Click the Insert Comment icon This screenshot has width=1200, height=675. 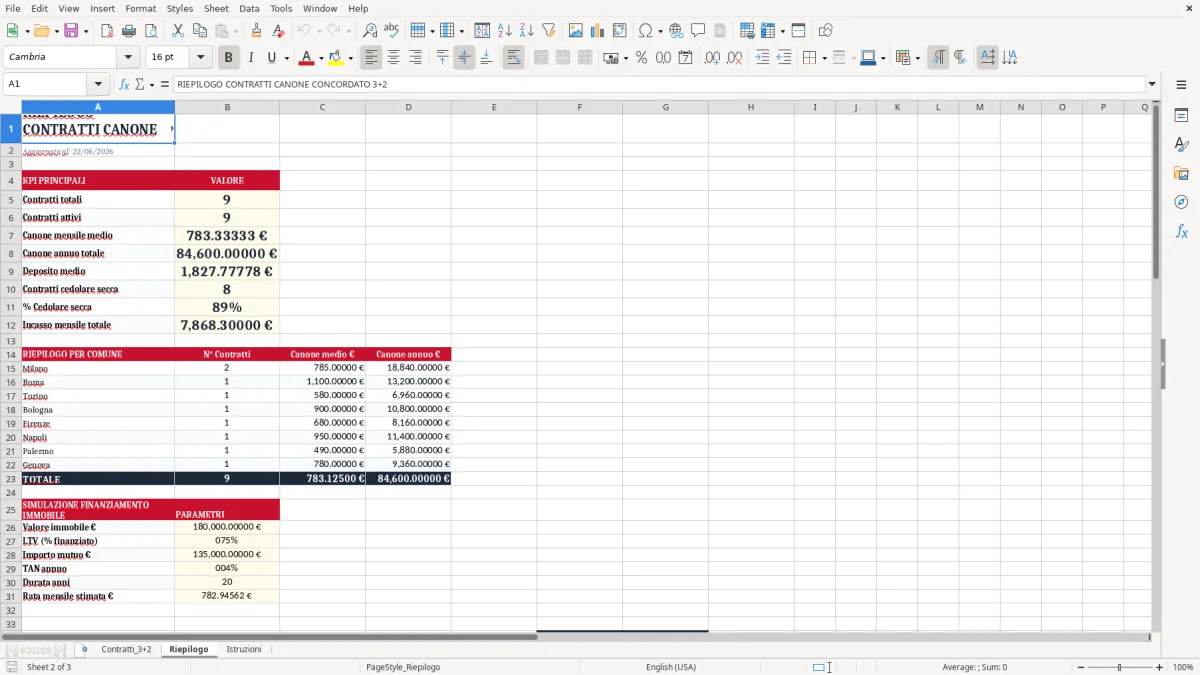[698, 31]
